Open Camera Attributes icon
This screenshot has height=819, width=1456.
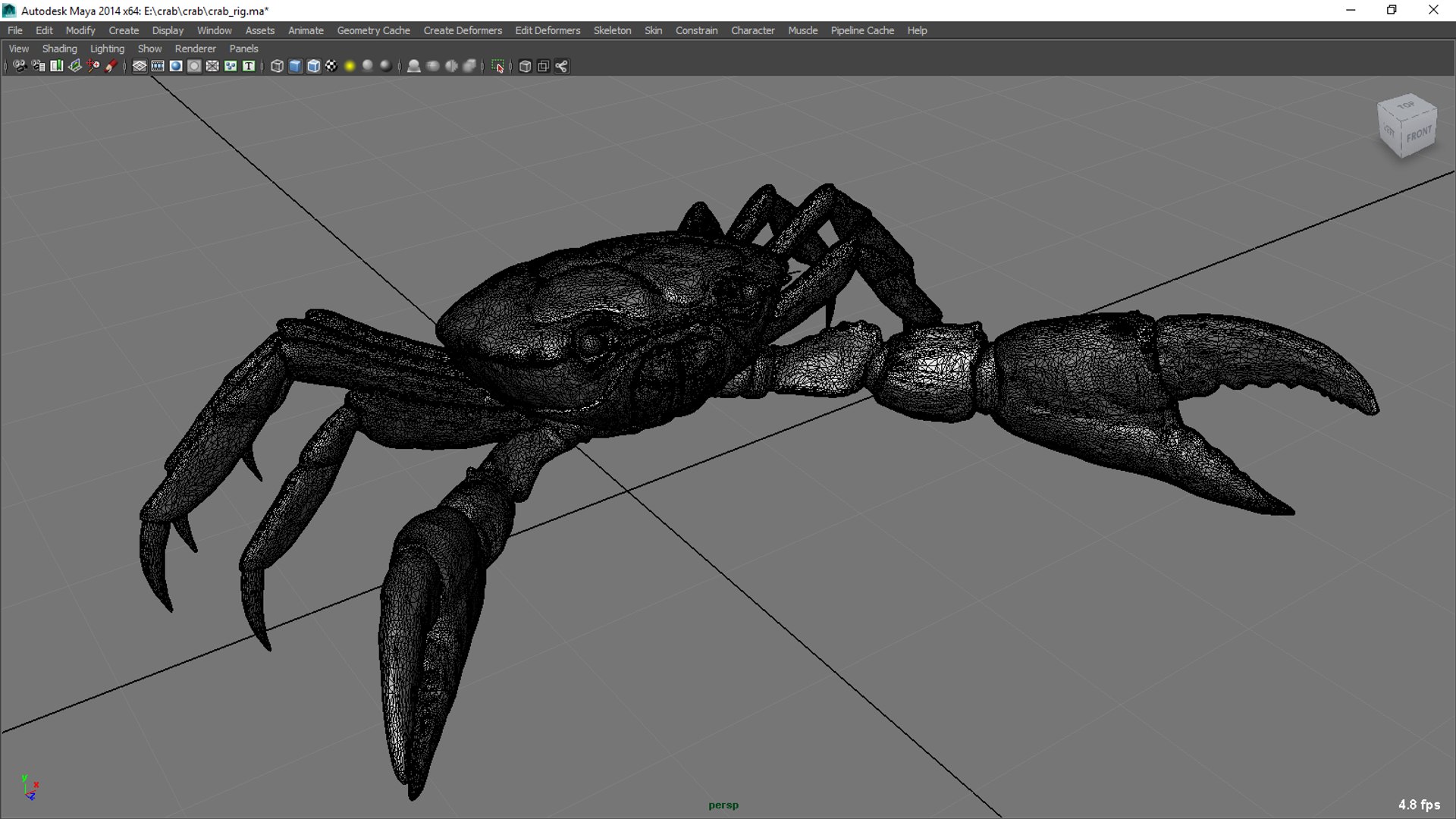click(38, 66)
